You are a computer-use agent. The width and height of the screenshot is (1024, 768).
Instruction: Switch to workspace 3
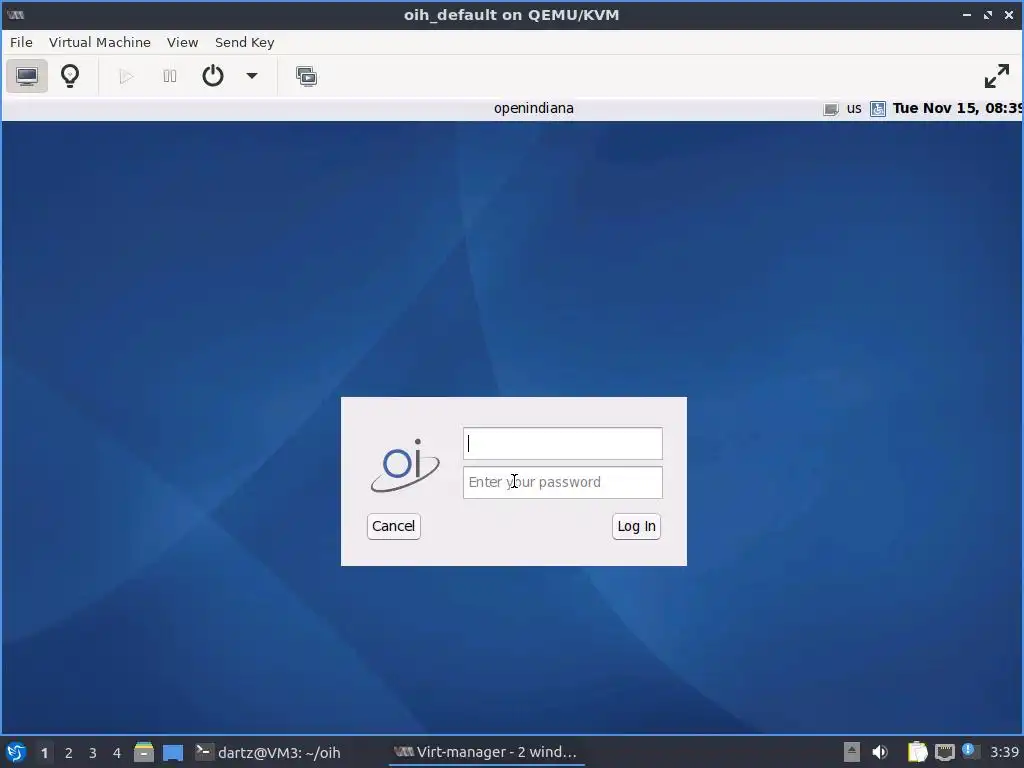pos(93,752)
